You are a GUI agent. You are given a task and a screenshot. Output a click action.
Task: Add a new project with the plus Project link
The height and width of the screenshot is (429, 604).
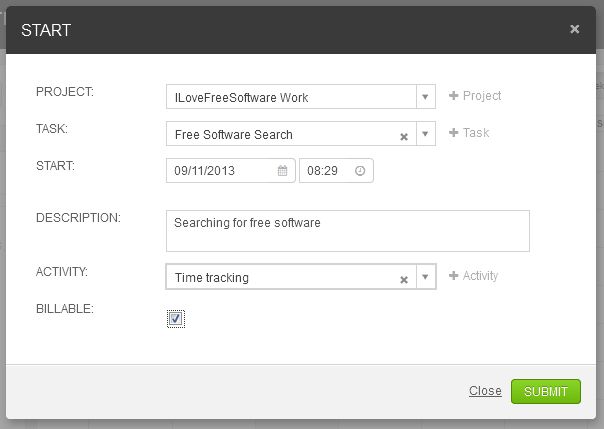tap(476, 96)
